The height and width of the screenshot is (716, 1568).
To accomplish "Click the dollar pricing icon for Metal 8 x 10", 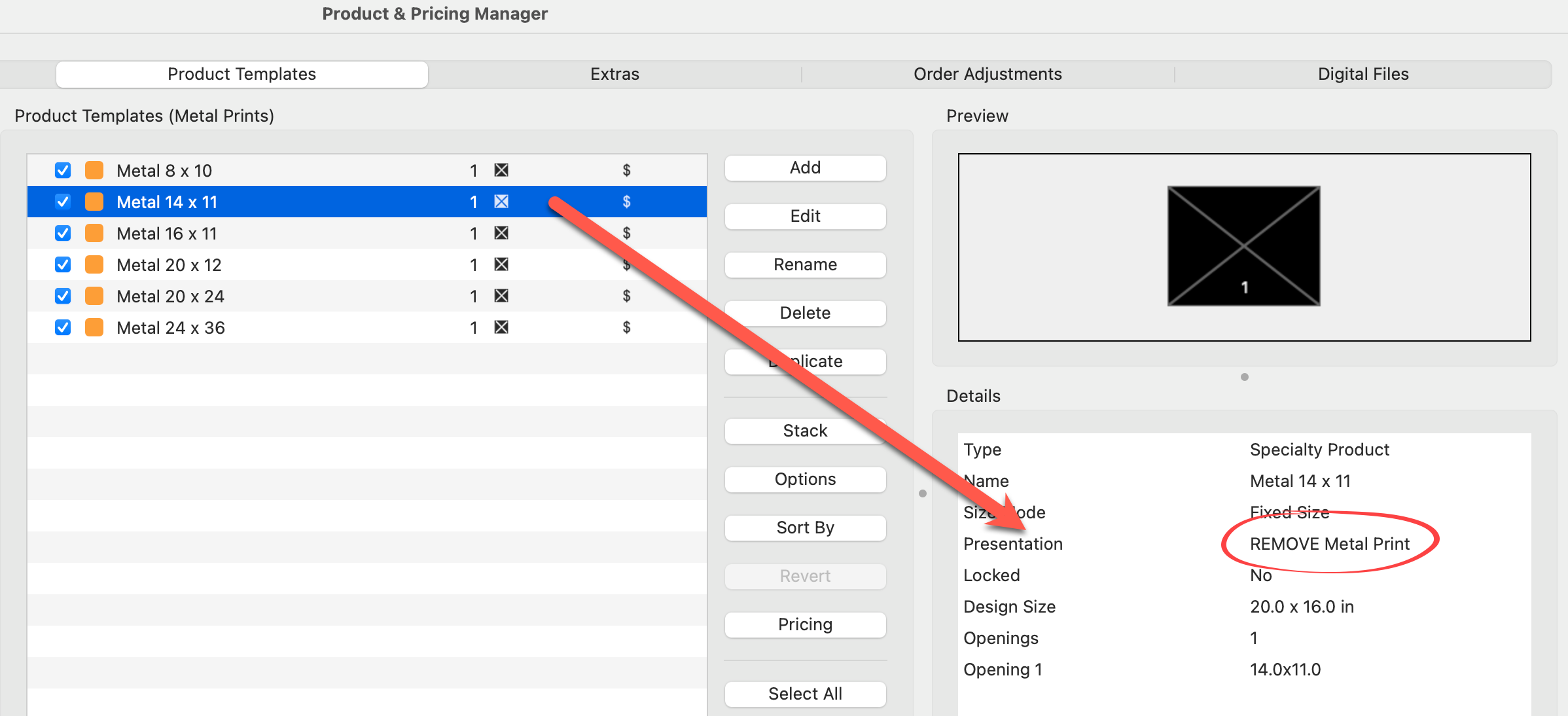I will pyautogui.click(x=626, y=170).
